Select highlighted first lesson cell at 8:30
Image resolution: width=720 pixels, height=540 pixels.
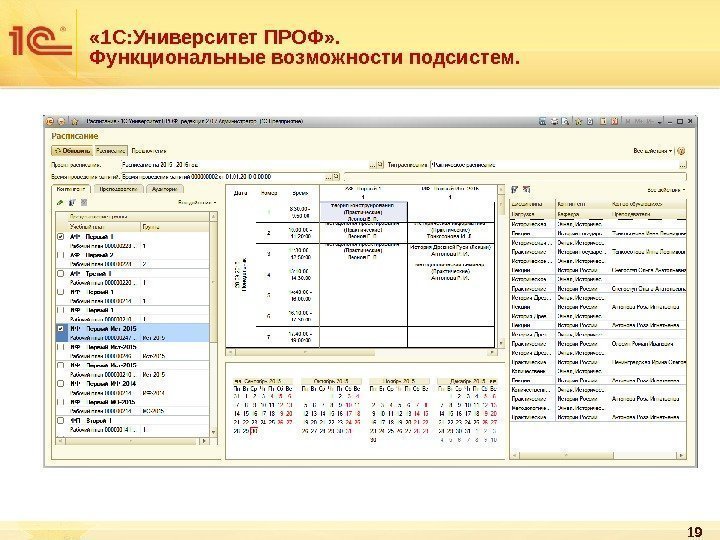tap(363, 212)
